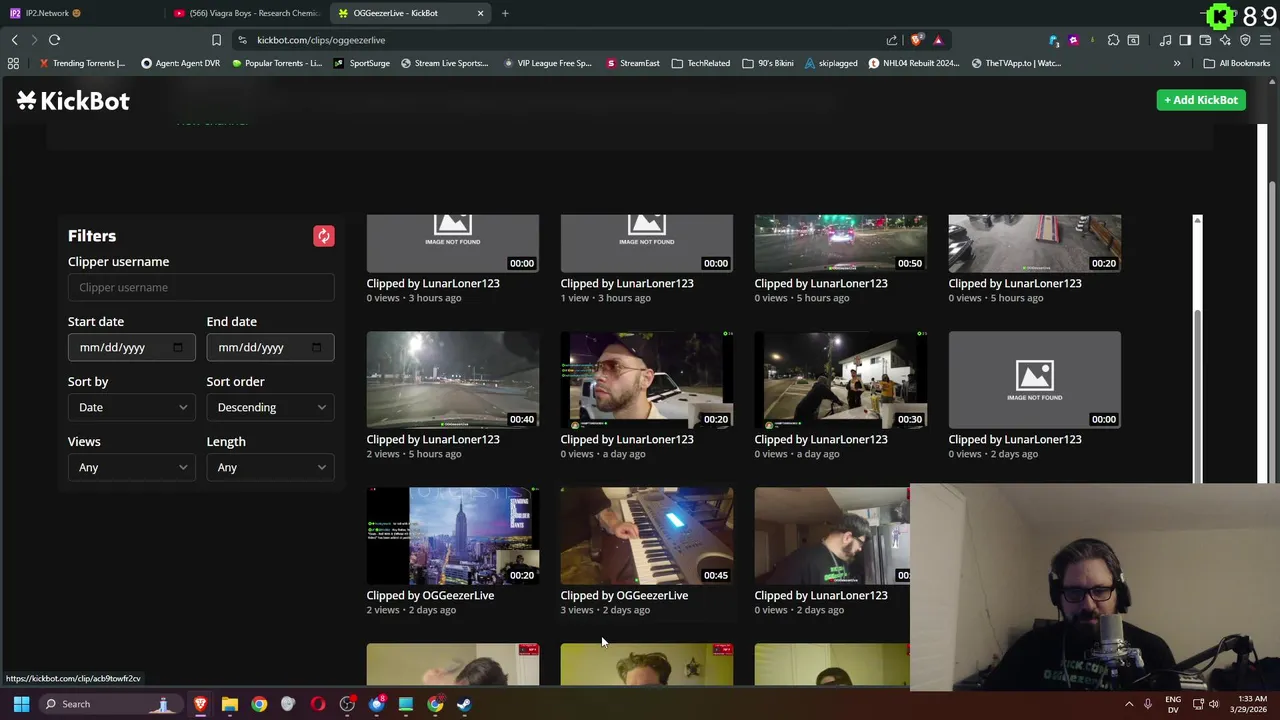Open the Brave Shields lion icon

916,40
